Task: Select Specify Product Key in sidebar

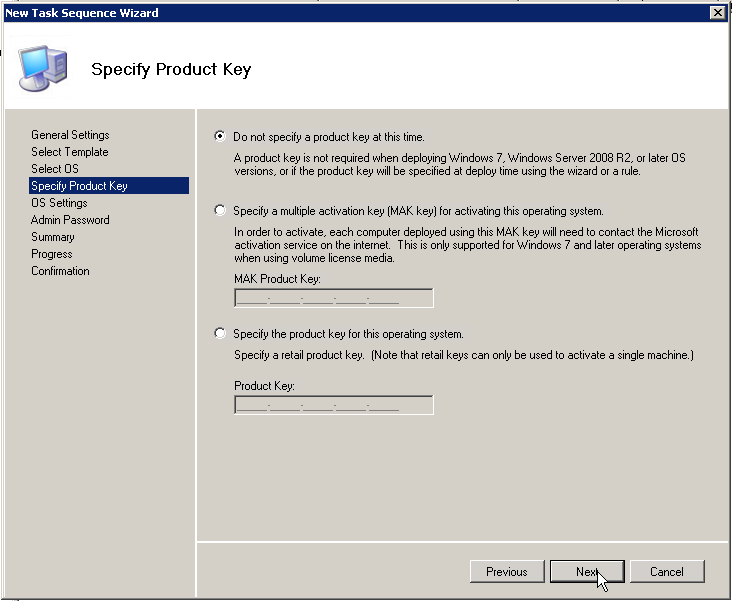Action: (x=79, y=186)
